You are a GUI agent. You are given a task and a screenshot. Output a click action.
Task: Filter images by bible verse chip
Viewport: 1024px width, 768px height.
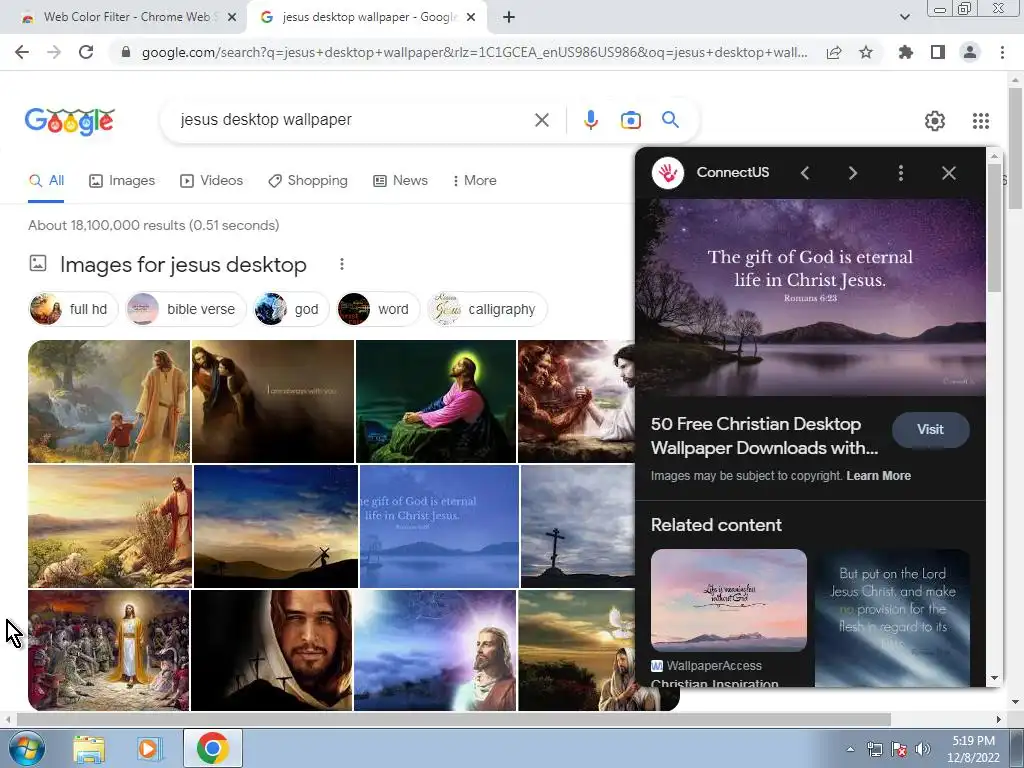(x=185, y=309)
